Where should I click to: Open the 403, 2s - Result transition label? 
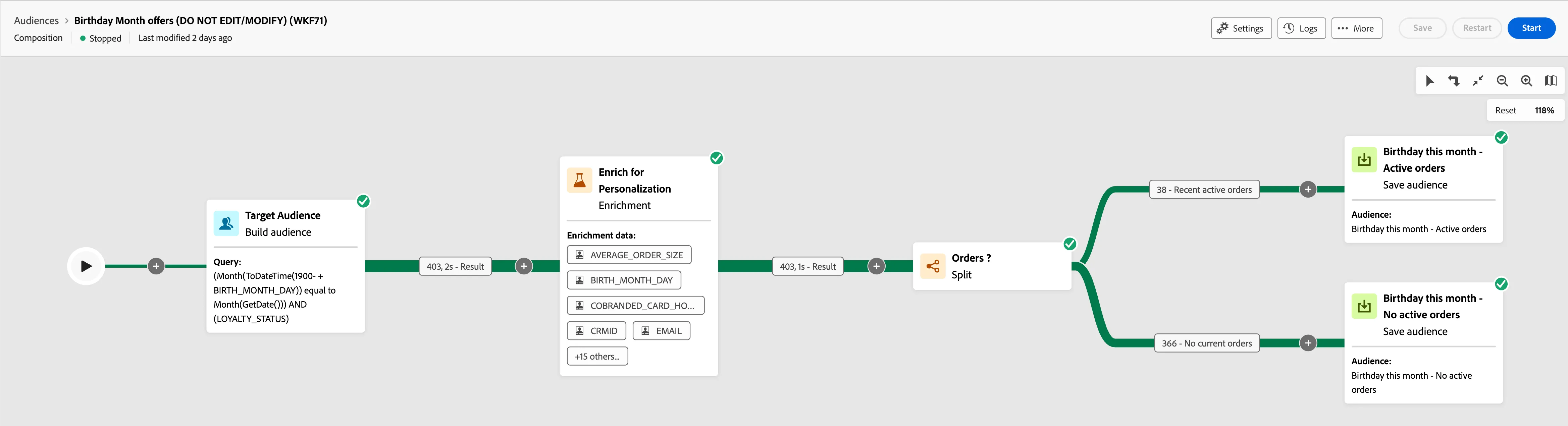[x=455, y=266]
